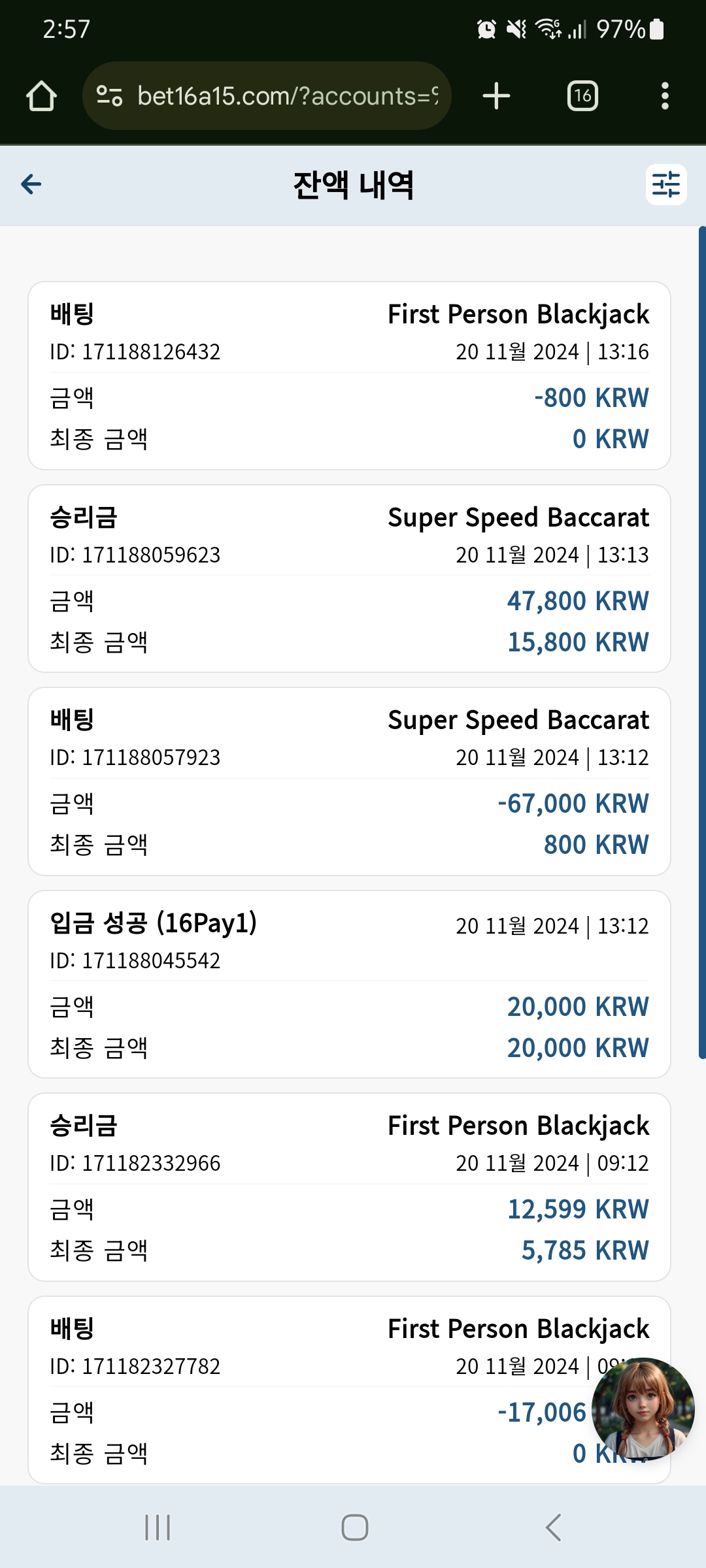Open the 47,800 KRW Baccarat win entry

[349, 578]
